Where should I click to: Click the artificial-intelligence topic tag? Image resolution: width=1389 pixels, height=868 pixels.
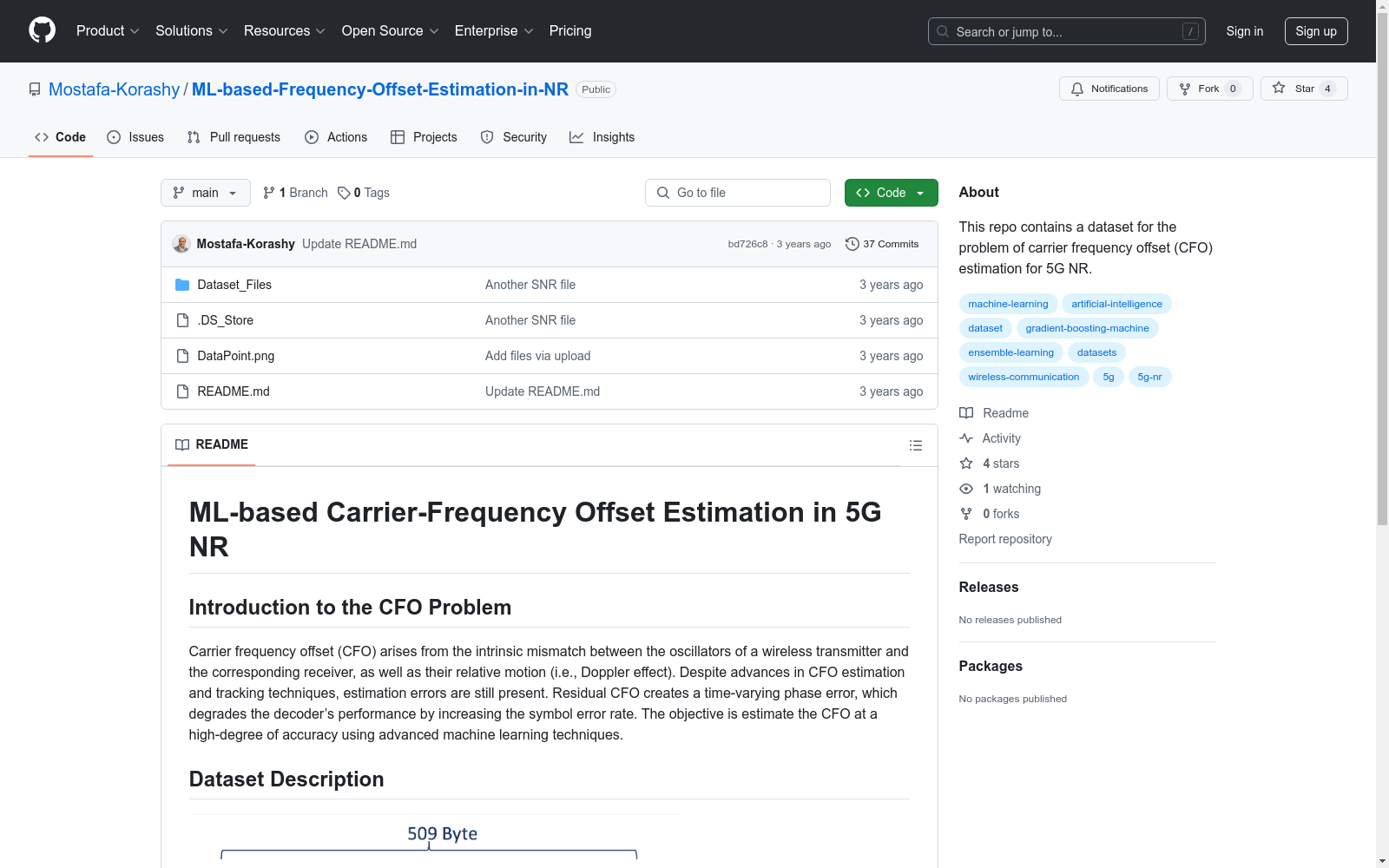click(x=1117, y=304)
